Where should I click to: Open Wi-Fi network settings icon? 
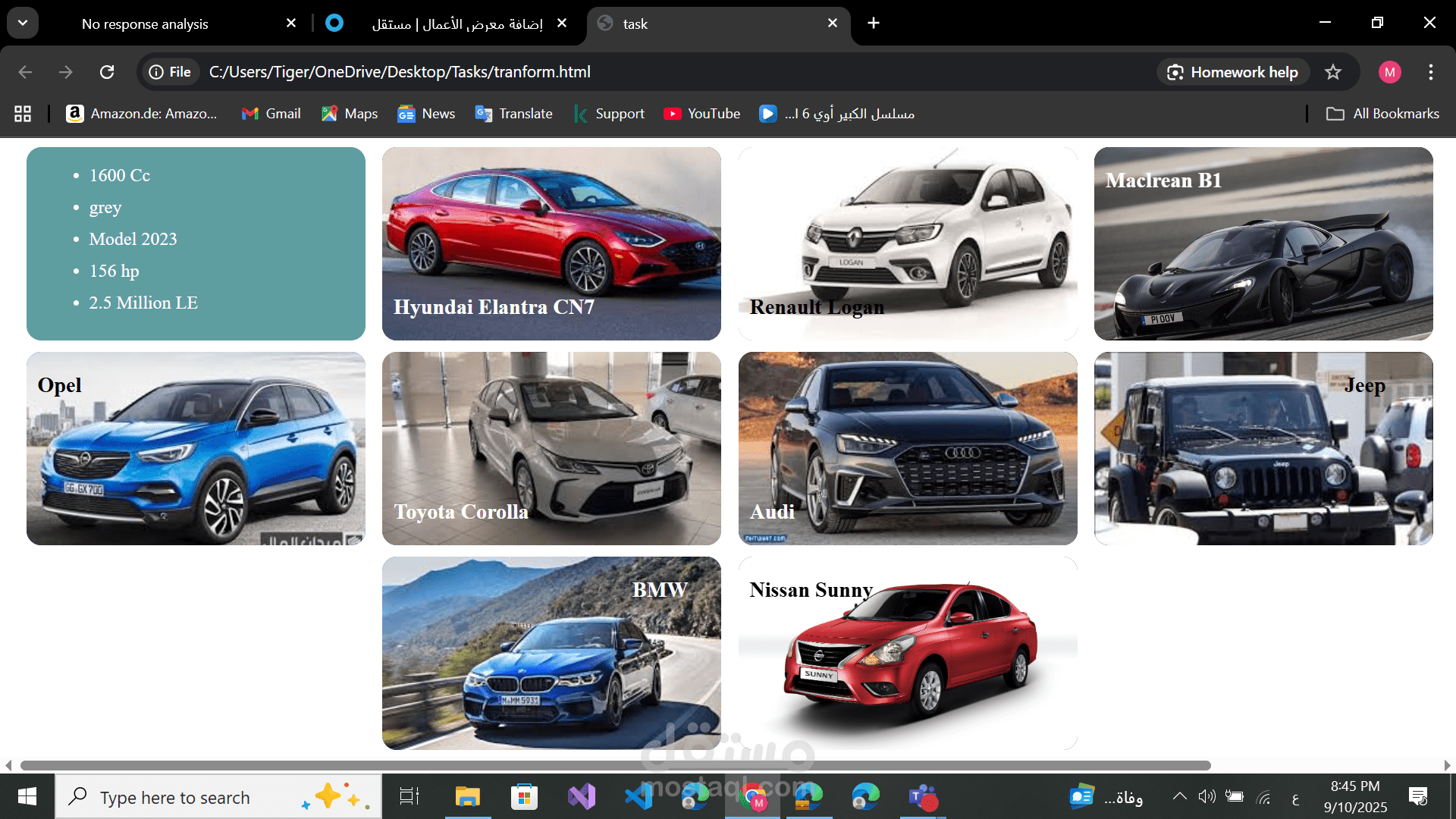[x=1263, y=796]
